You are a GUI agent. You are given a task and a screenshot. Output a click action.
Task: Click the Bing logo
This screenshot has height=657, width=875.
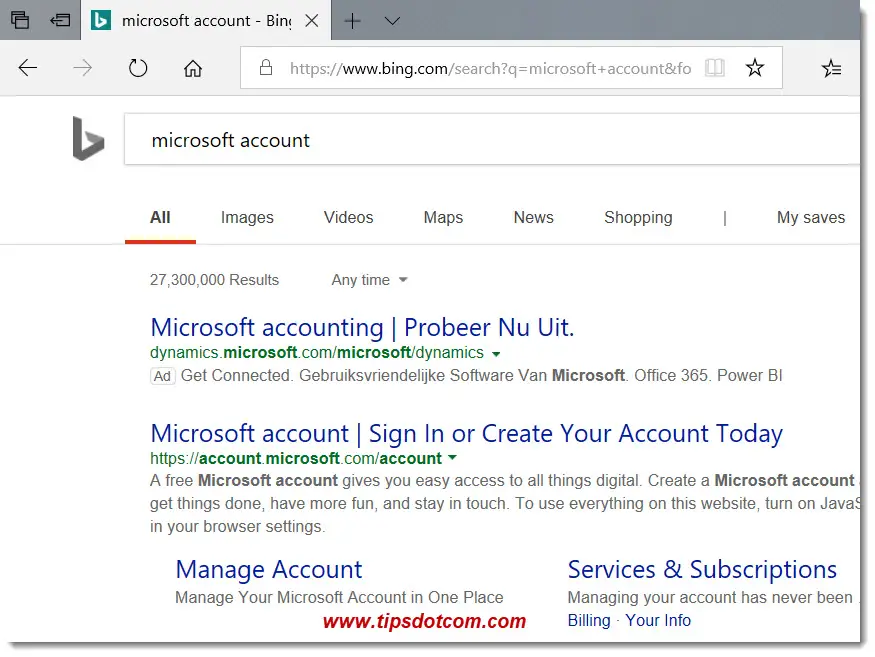tap(88, 138)
